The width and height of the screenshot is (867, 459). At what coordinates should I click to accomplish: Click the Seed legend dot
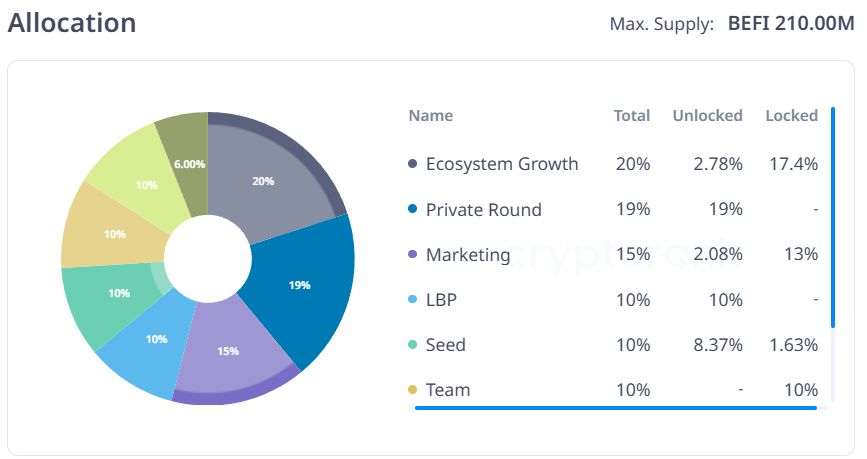point(413,345)
